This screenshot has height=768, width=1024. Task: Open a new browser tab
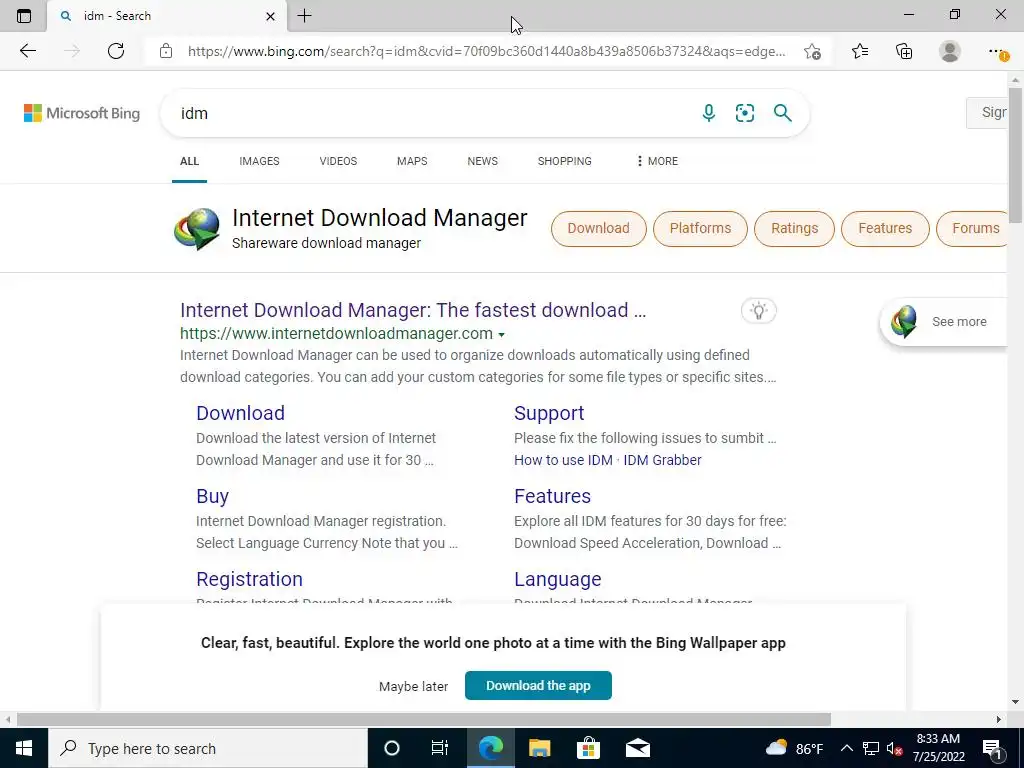[x=304, y=16]
